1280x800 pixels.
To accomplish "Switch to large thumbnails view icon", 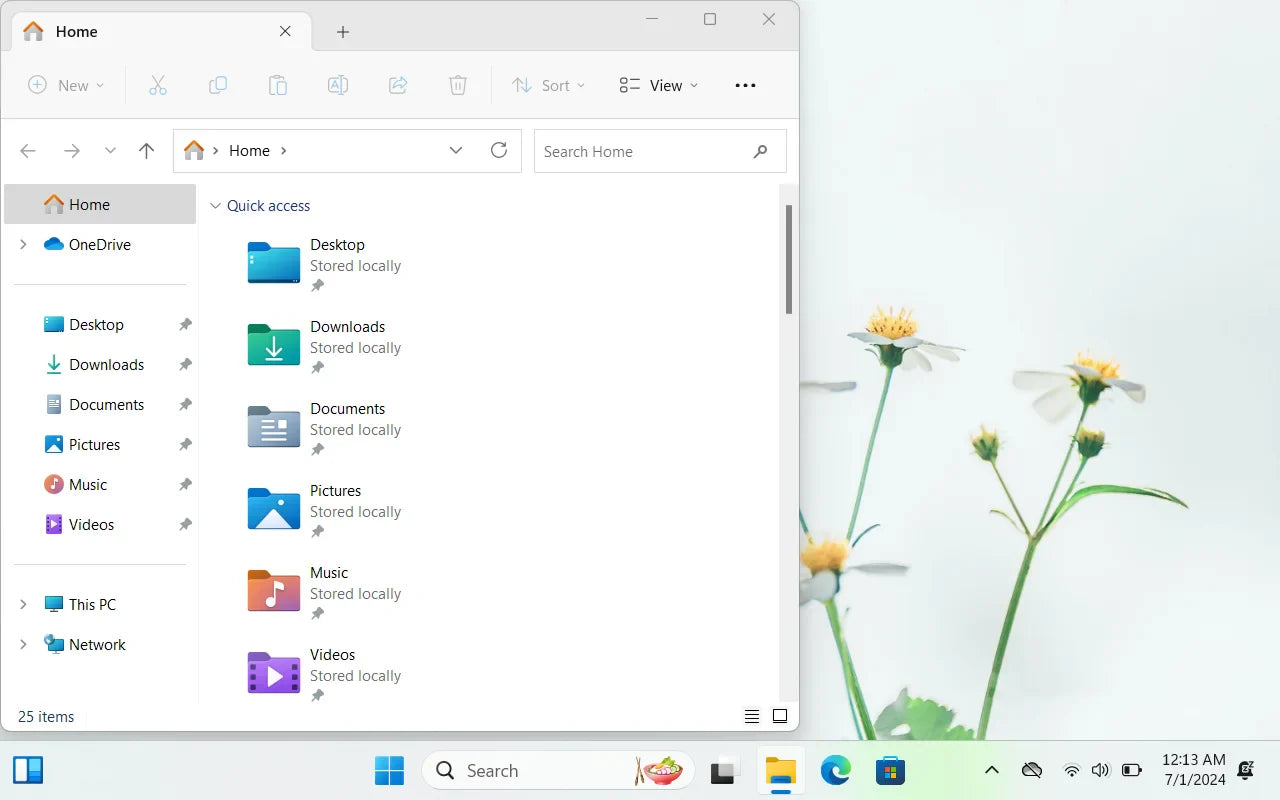I will tap(780, 716).
